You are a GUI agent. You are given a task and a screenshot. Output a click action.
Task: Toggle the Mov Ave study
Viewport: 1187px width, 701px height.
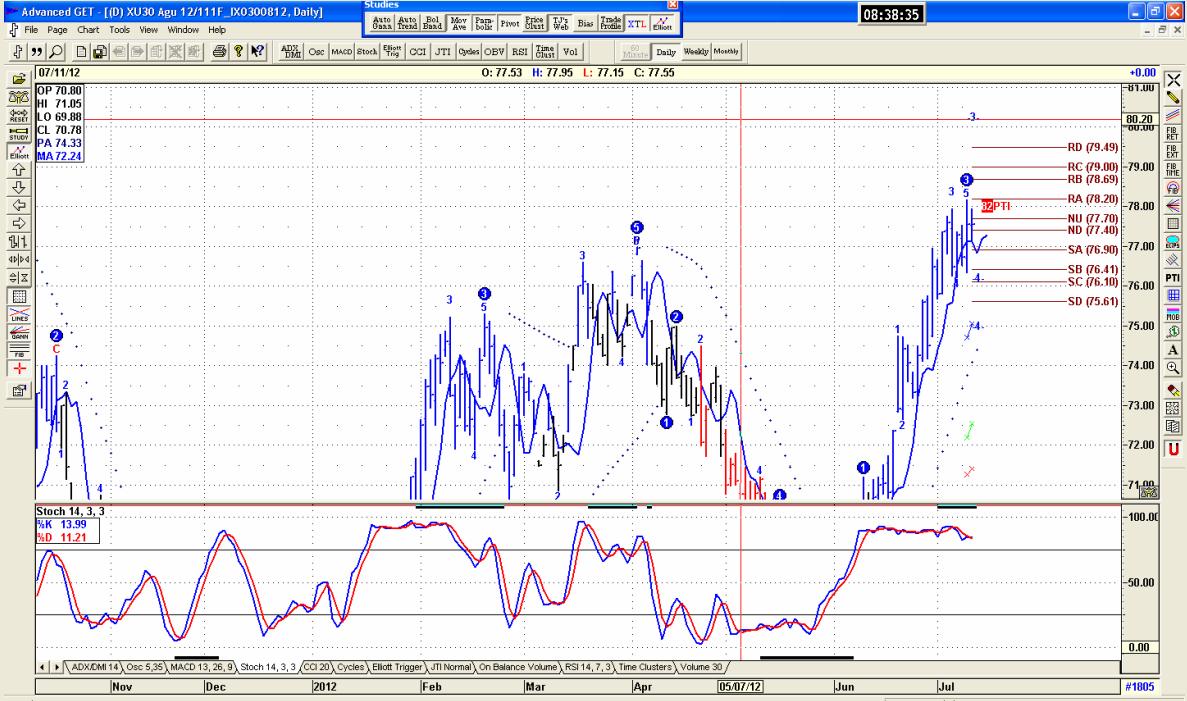[x=459, y=23]
